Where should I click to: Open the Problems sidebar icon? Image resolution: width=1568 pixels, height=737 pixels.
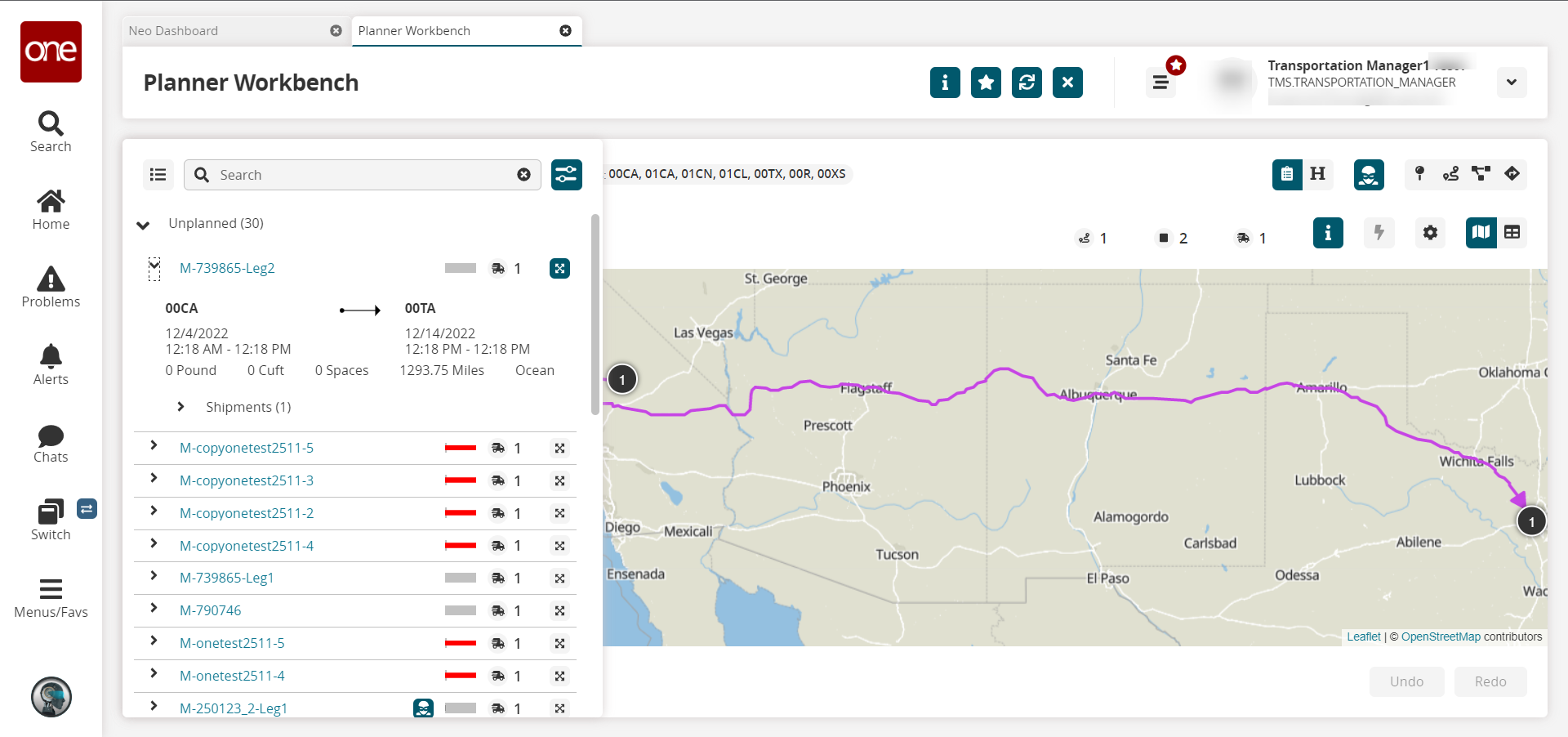click(x=51, y=288)
